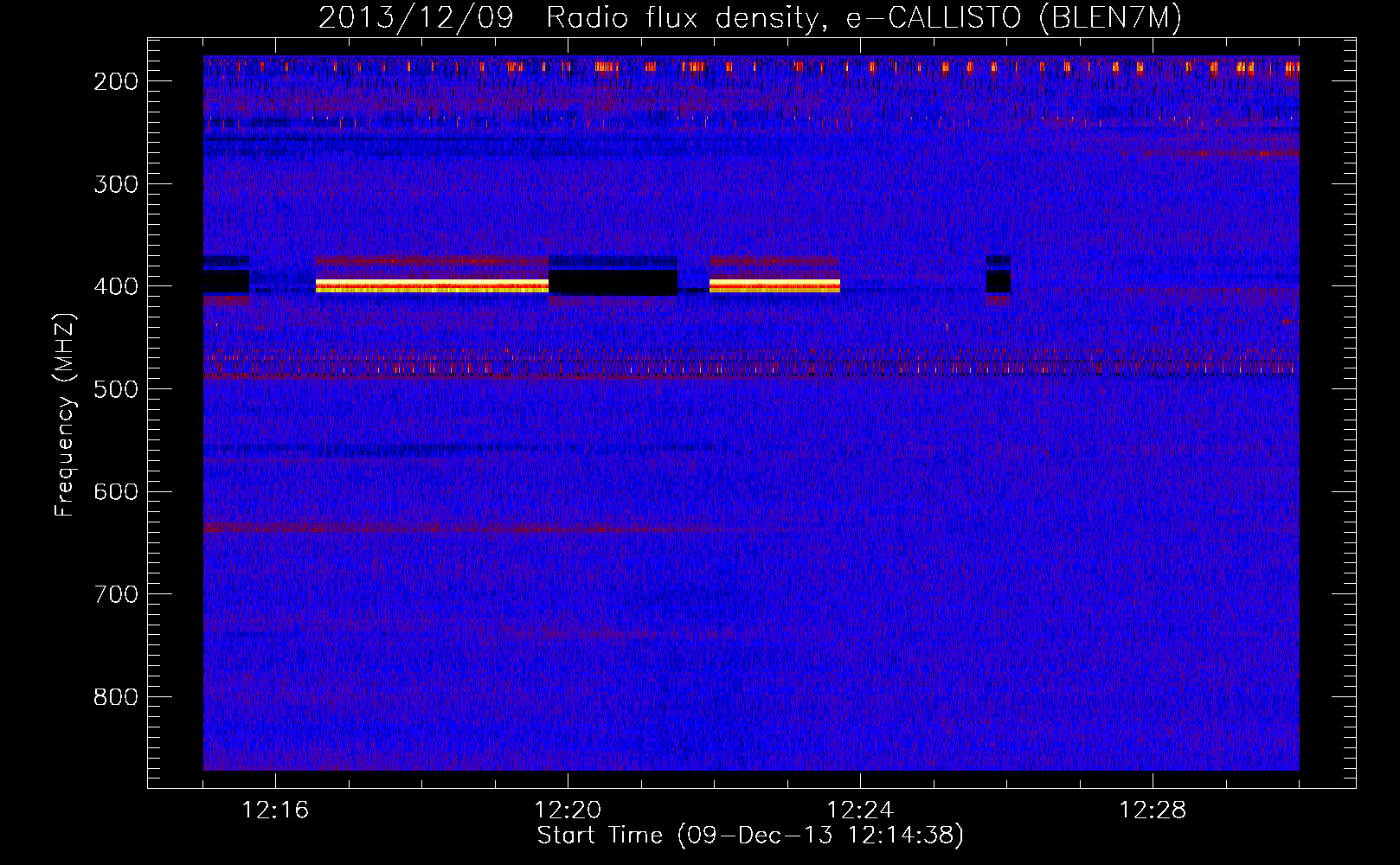Viewport: 1400px width, 865px height.
Task: Click the 400 frequency tick label
Action: (116, 287)
